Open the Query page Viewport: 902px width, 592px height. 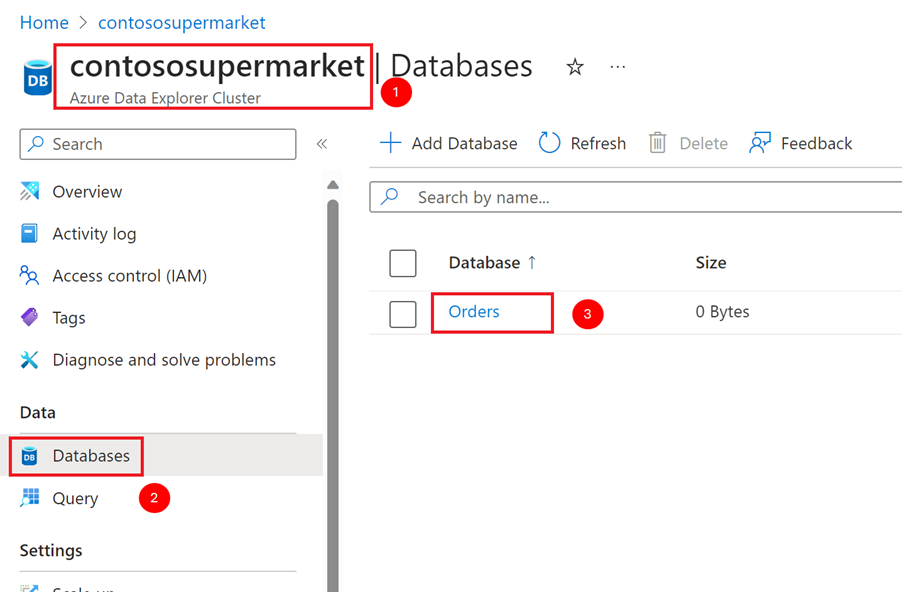[x=75, y=498]
